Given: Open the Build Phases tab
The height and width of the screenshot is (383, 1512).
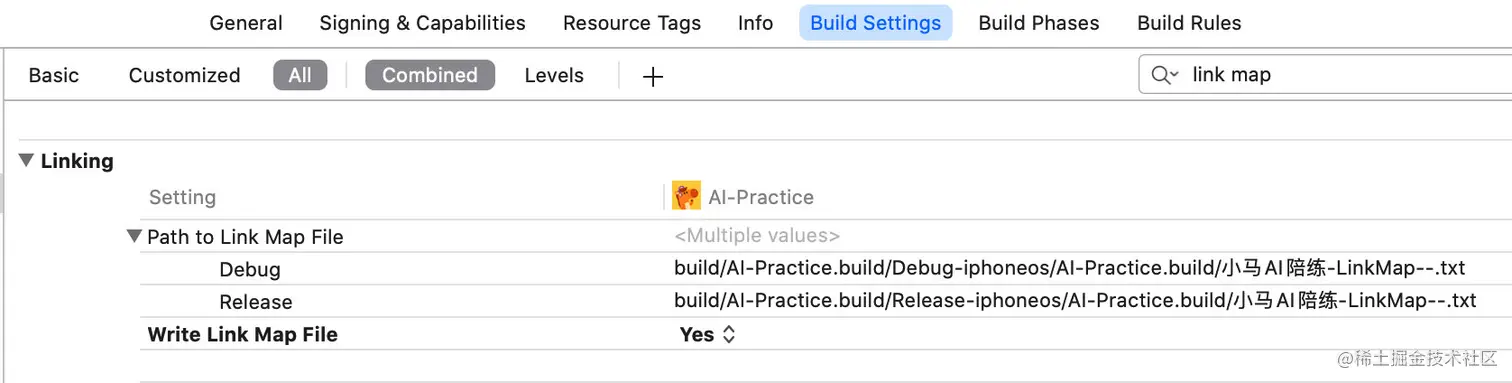Looking at the screenshot, I should click(x=1039, y=23).
